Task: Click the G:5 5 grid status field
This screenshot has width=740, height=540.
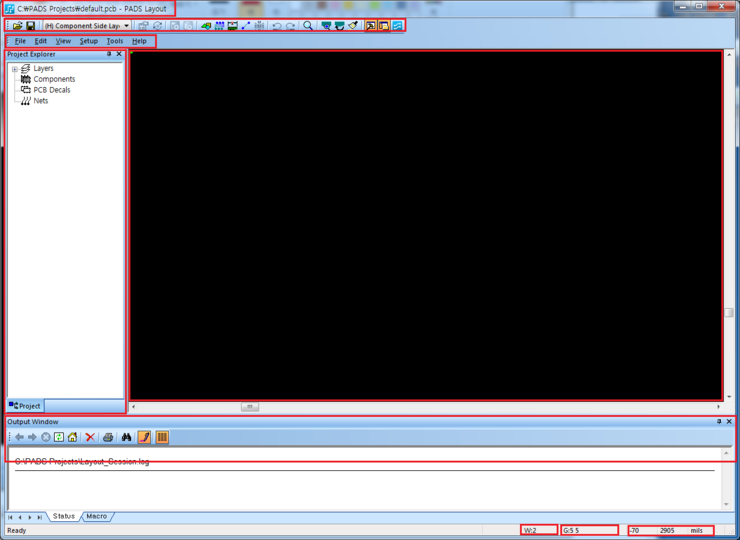Action: click(589, 530)
